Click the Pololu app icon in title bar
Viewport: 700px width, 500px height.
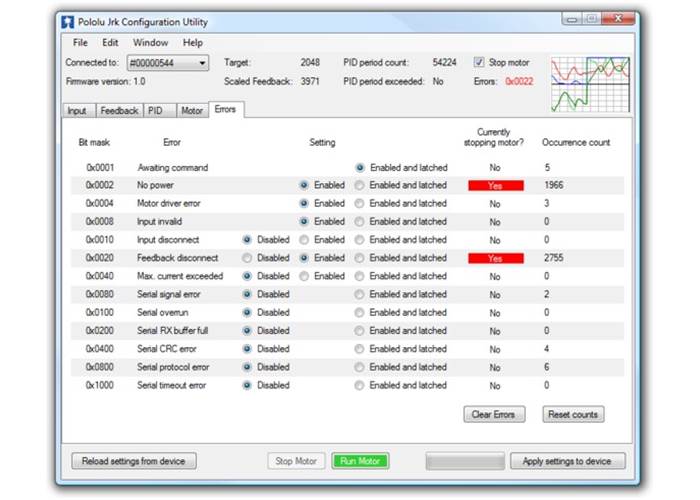tap(67, 20)
